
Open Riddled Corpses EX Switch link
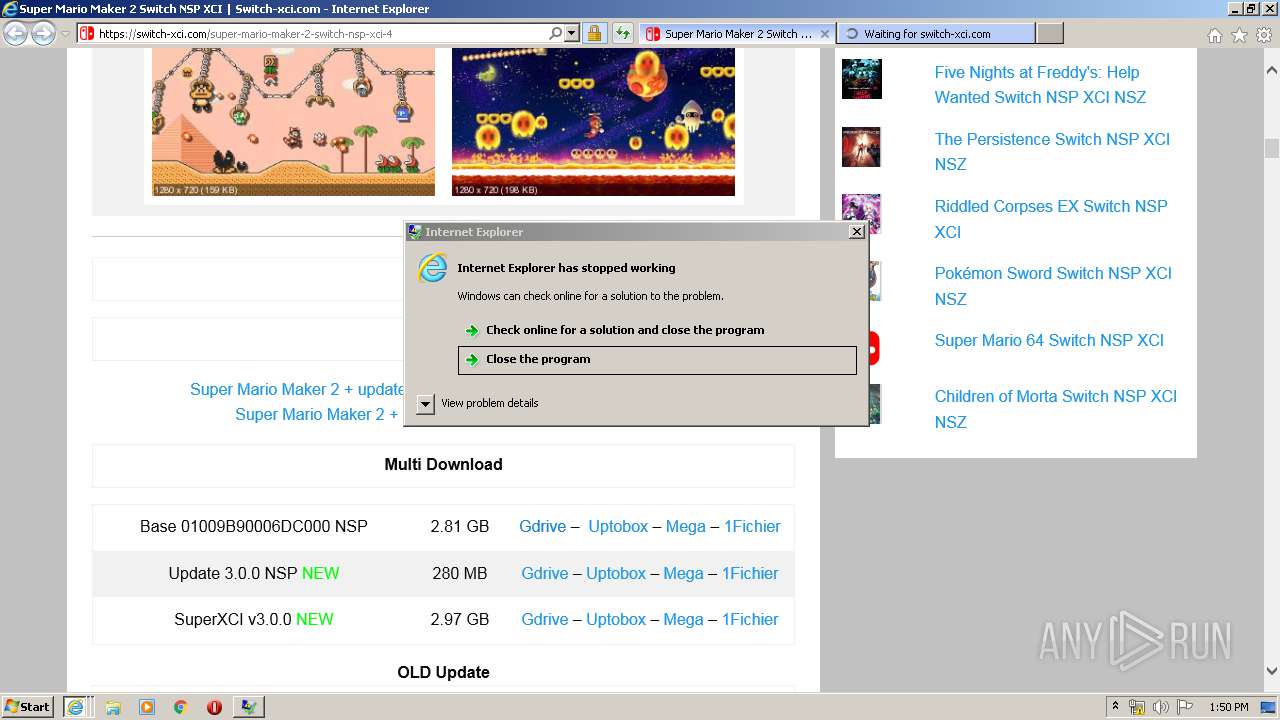coord(1051,219)
